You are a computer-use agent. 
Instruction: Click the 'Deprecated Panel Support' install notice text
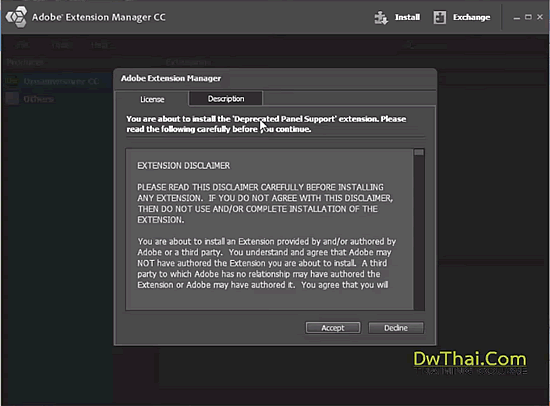tap(266, 124)
